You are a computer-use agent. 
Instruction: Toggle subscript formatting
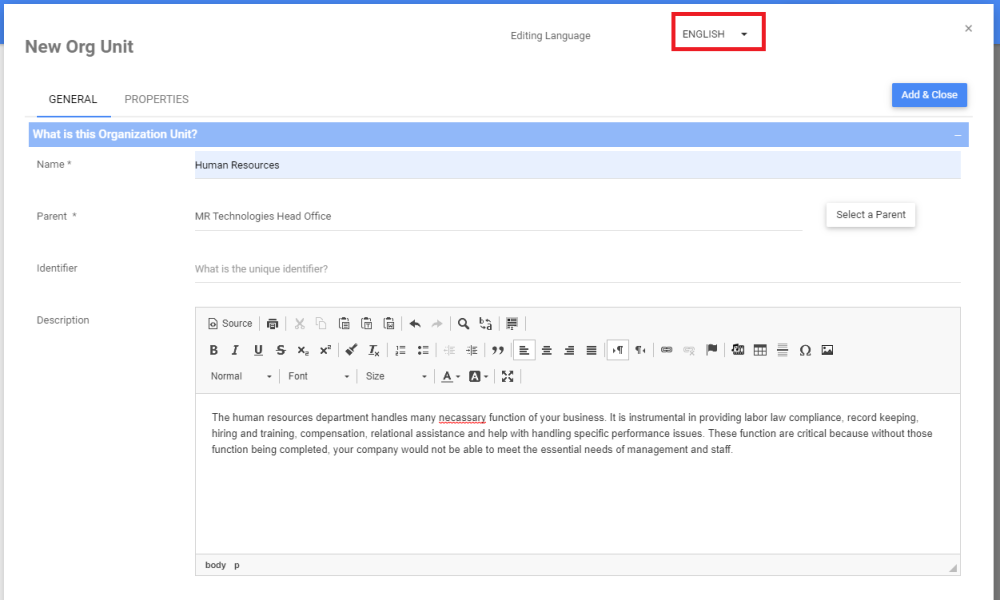(303, 350)
